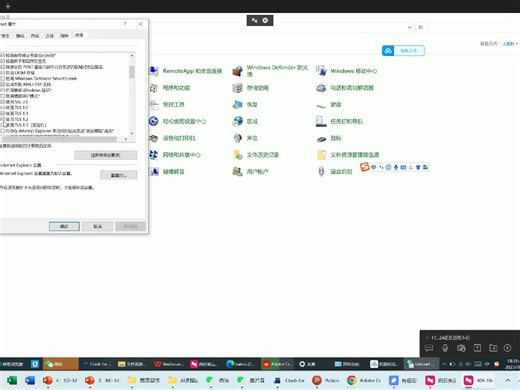
Task: Toggle the 使用 SSL 3.0 checkbox
Action: click(x=2, y=102)
